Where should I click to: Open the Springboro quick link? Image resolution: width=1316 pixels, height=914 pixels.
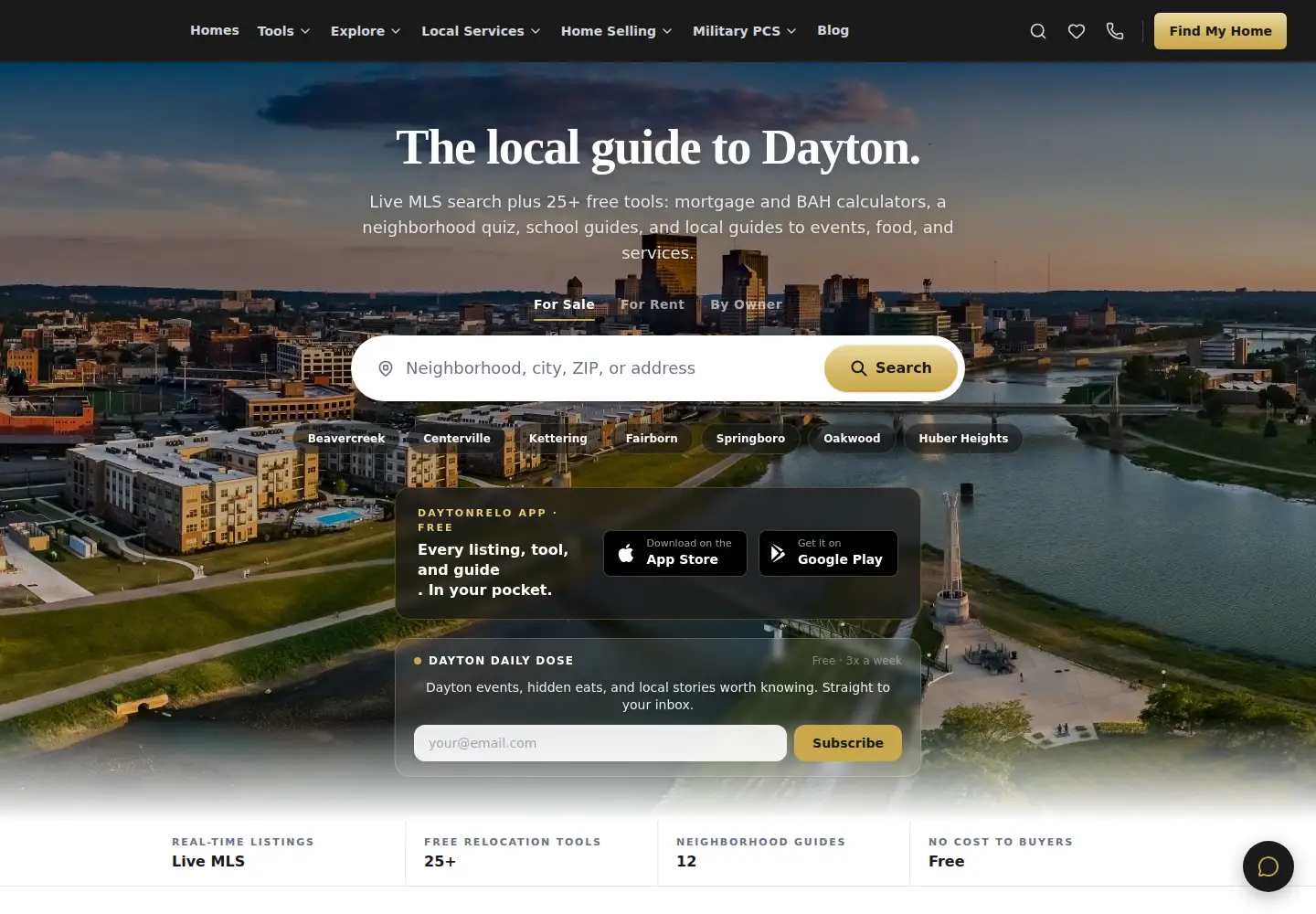pyautogui.click(x=750, y=439)
